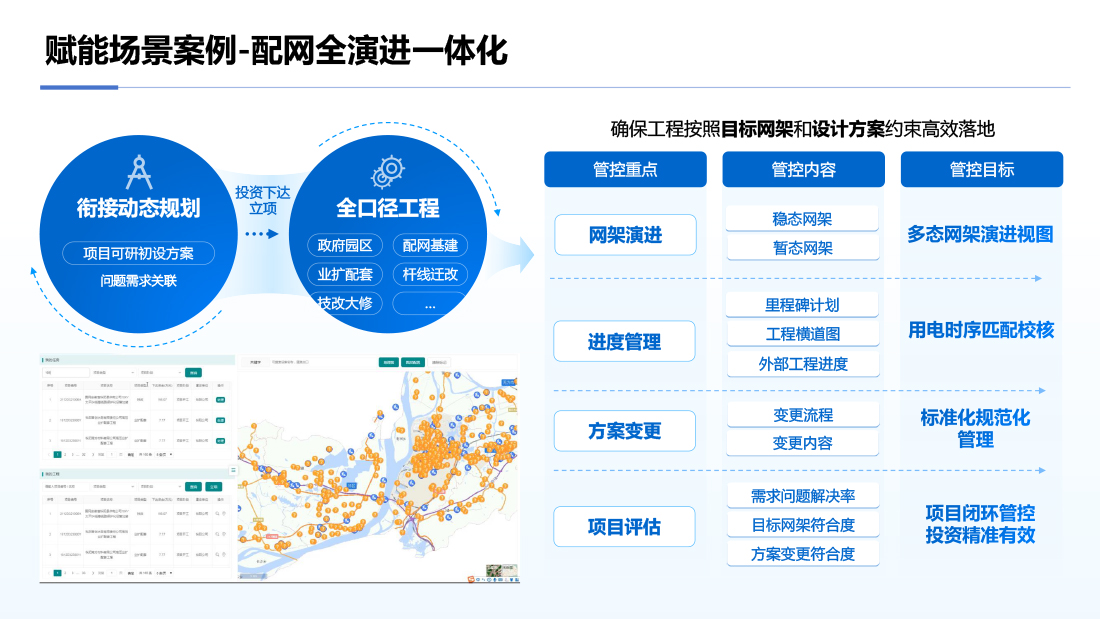Select the 管控内容 column header
Screen dimensions: 1100x619
803,170
